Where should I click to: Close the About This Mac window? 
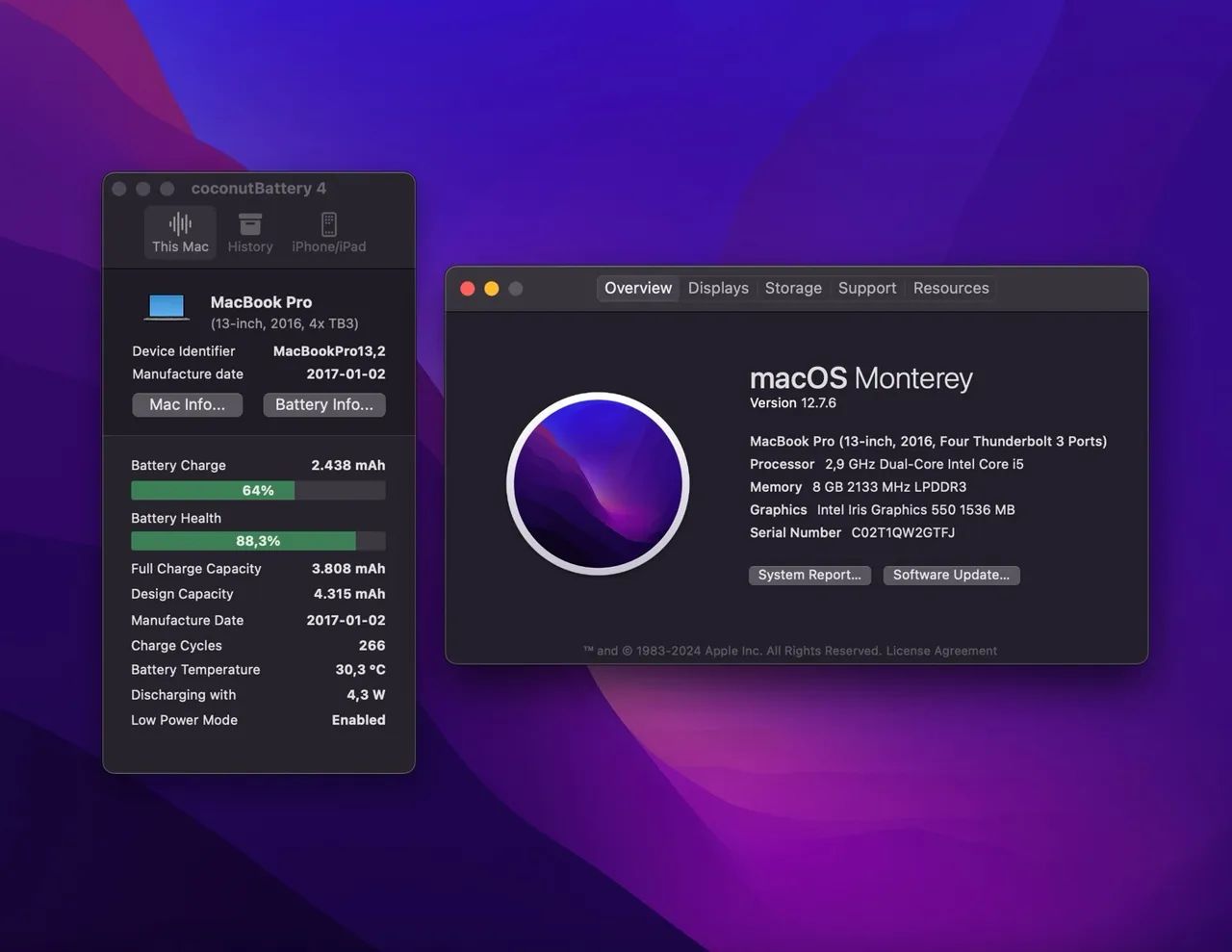coord(468,289)
